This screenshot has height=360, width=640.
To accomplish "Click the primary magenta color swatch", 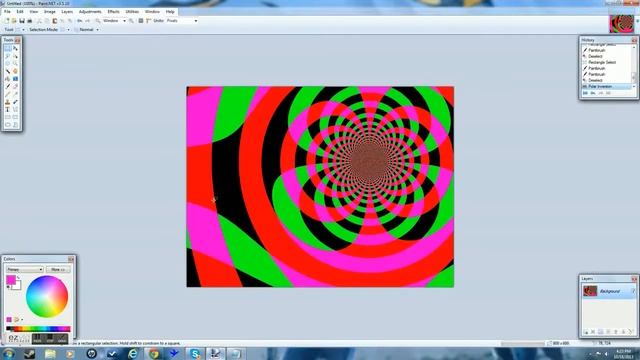I will tap(11, 280).
